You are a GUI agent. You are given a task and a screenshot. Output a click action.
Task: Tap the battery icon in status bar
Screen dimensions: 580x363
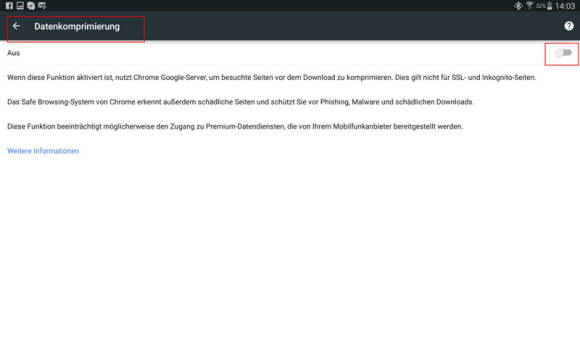coord(550,6)
